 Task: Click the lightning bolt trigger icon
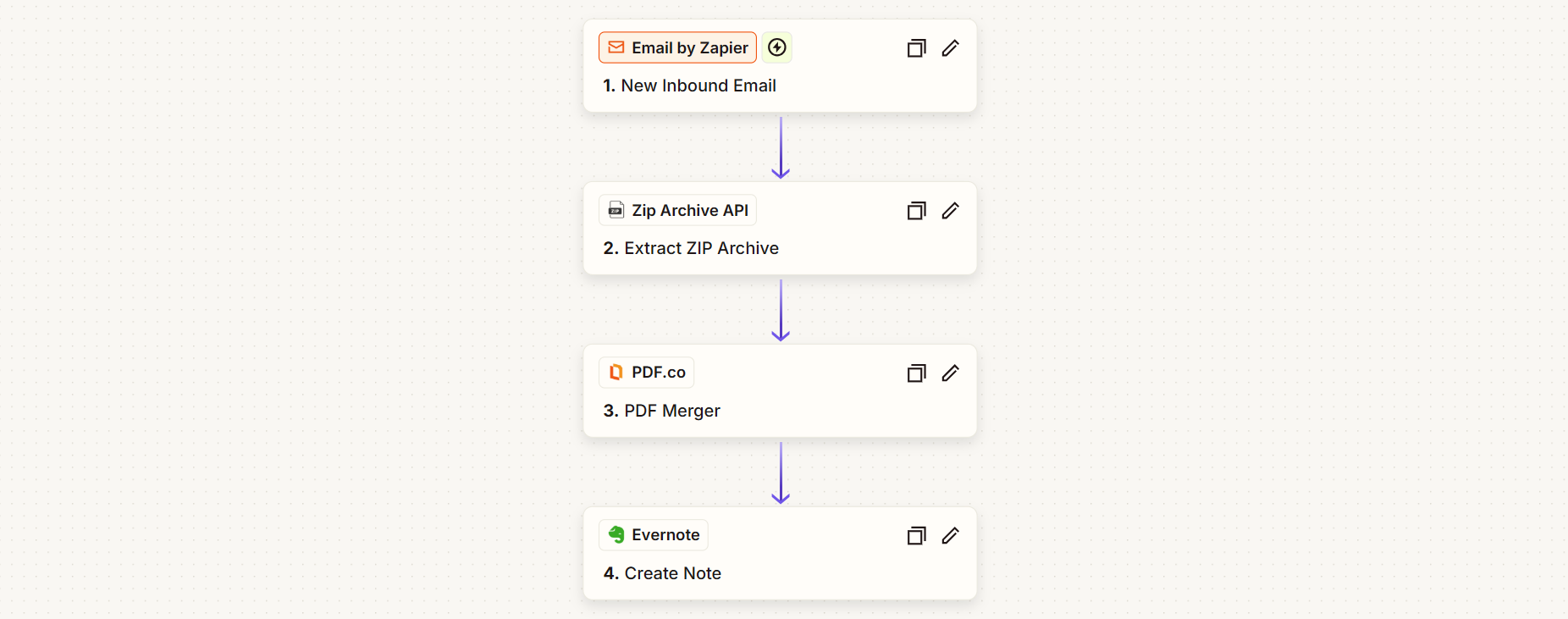point(777,47)
